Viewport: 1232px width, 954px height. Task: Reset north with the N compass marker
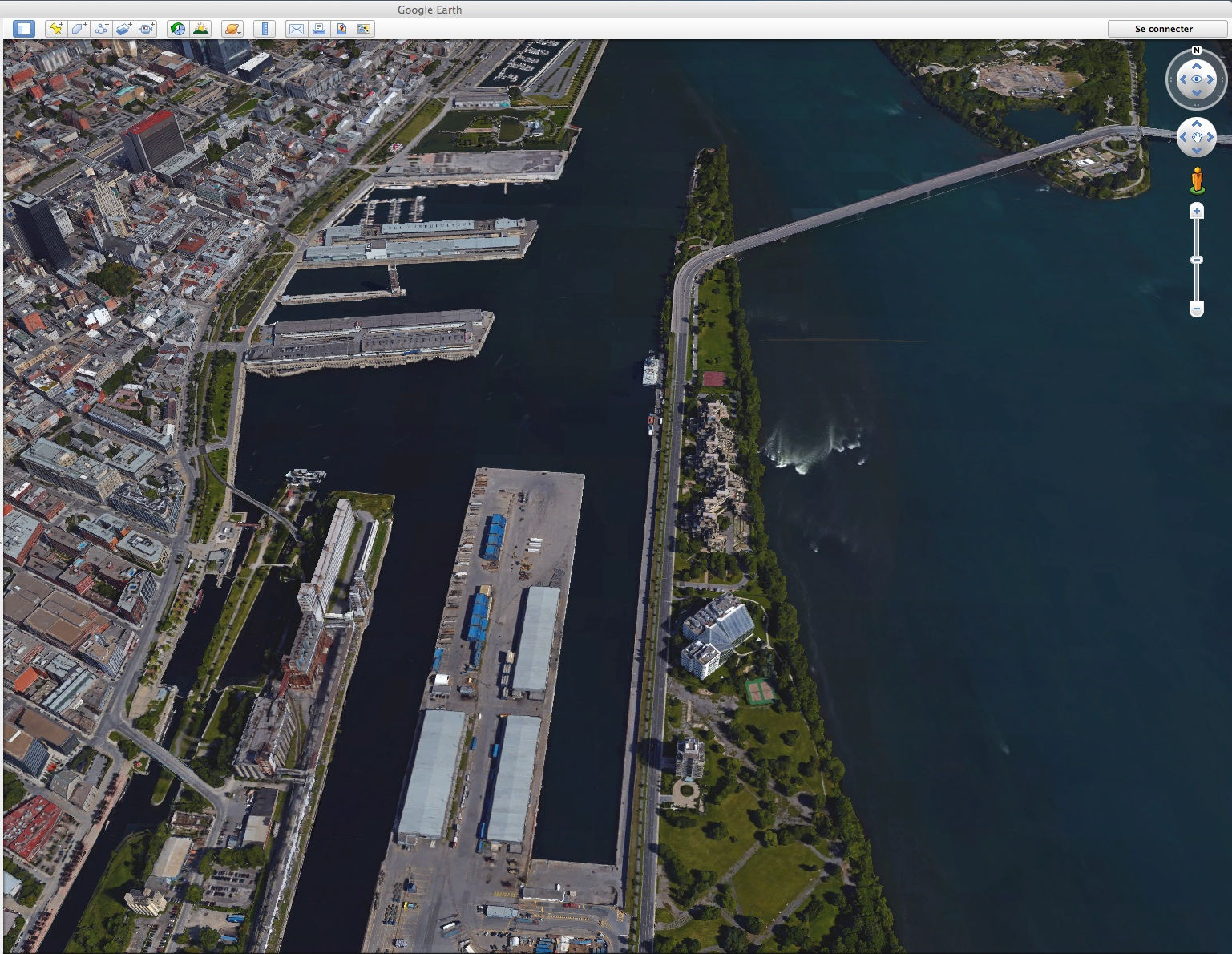(1197, 51)
